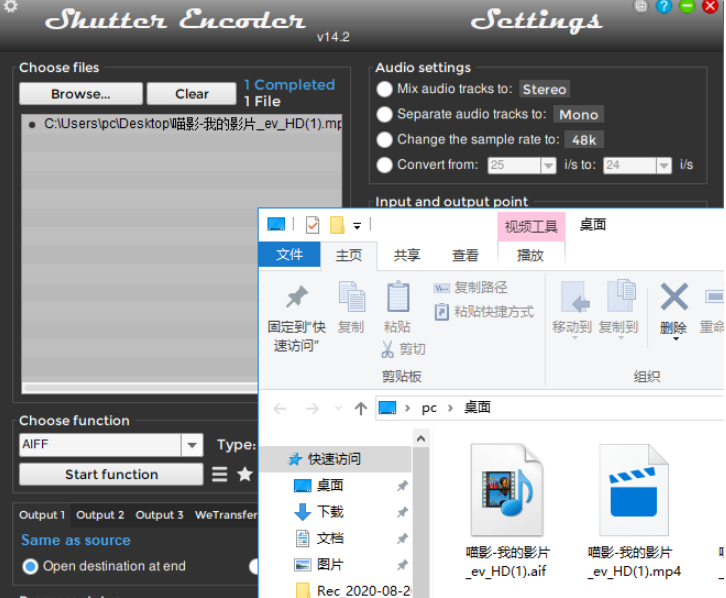
Task: Click Paste shortcut in the ribbon
Action: click(x=484, y=311)
